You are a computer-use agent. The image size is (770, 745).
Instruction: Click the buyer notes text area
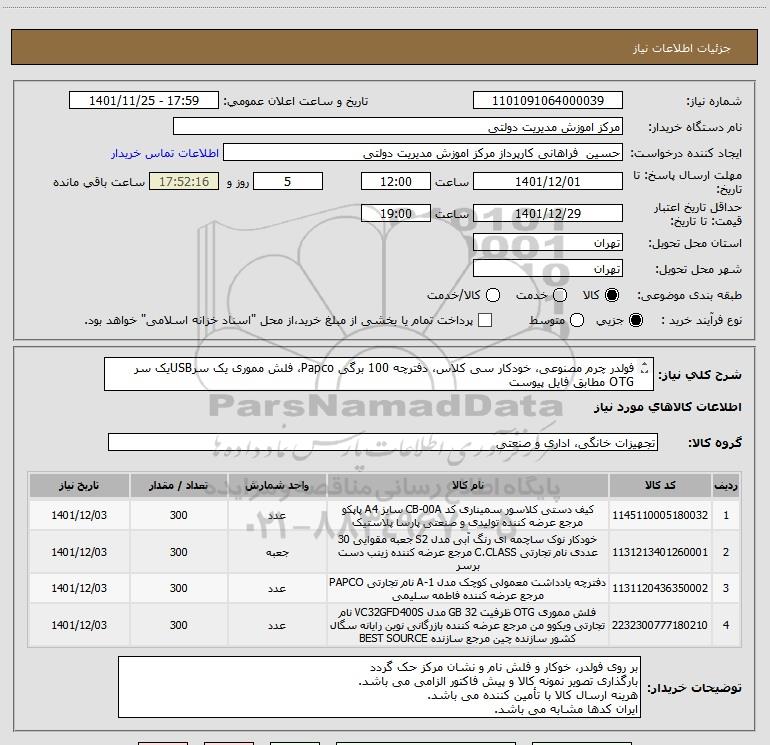(379, 687)
